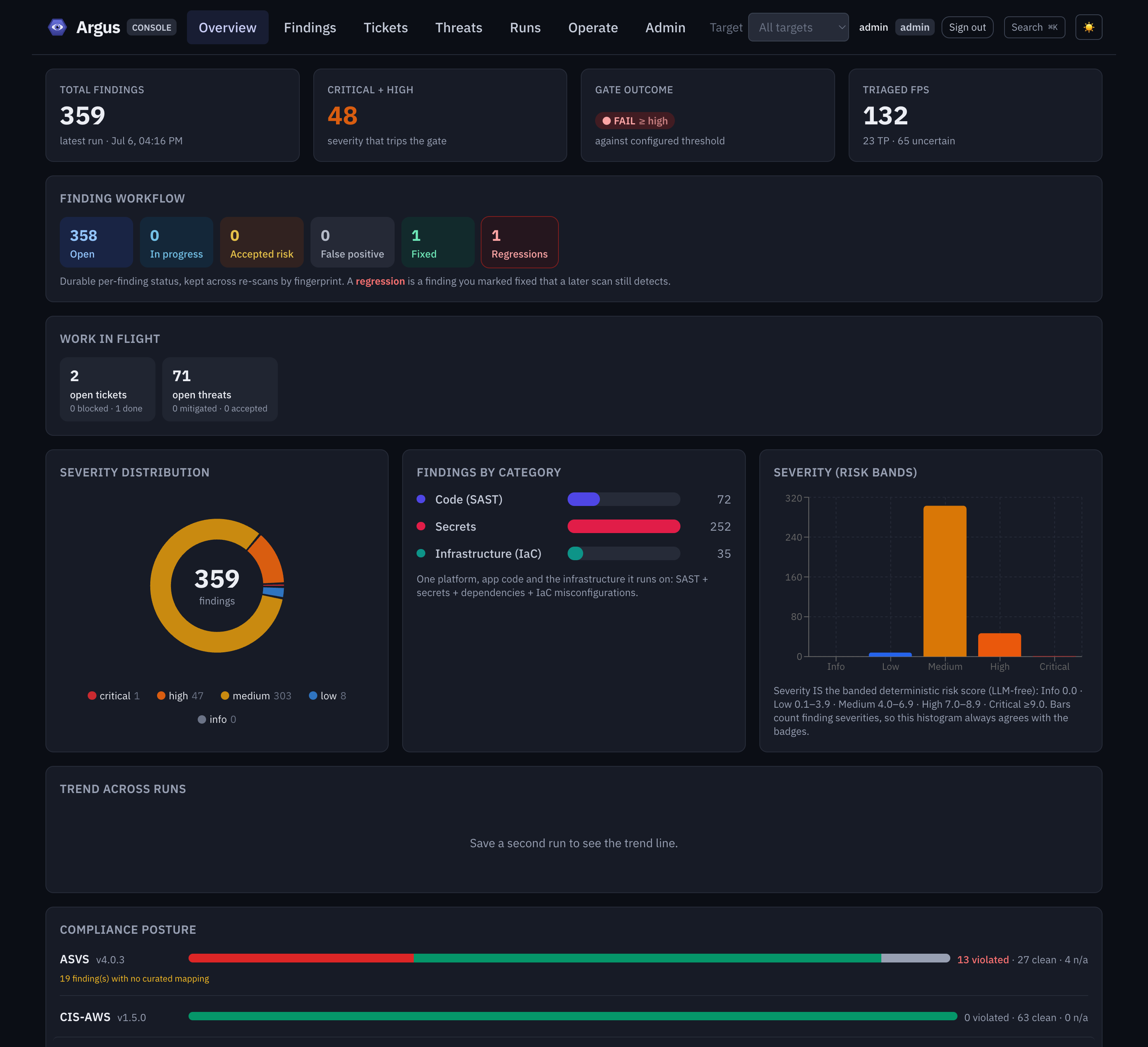Click the blue low legend dot
Image resolution: width=1148 pixels, height=1047 pixels.
pos(313,695)
